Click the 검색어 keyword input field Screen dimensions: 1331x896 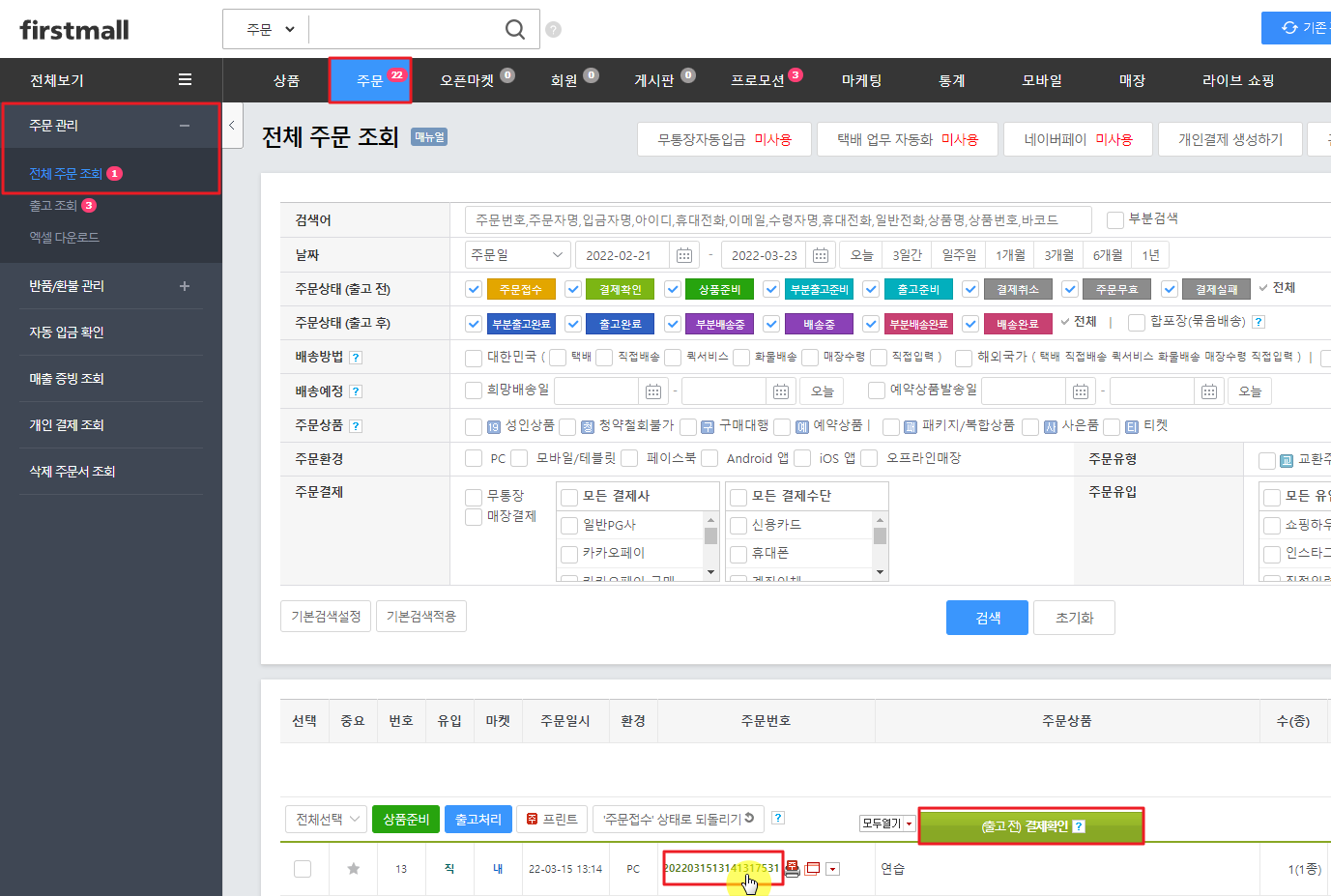tap(777, 220)
